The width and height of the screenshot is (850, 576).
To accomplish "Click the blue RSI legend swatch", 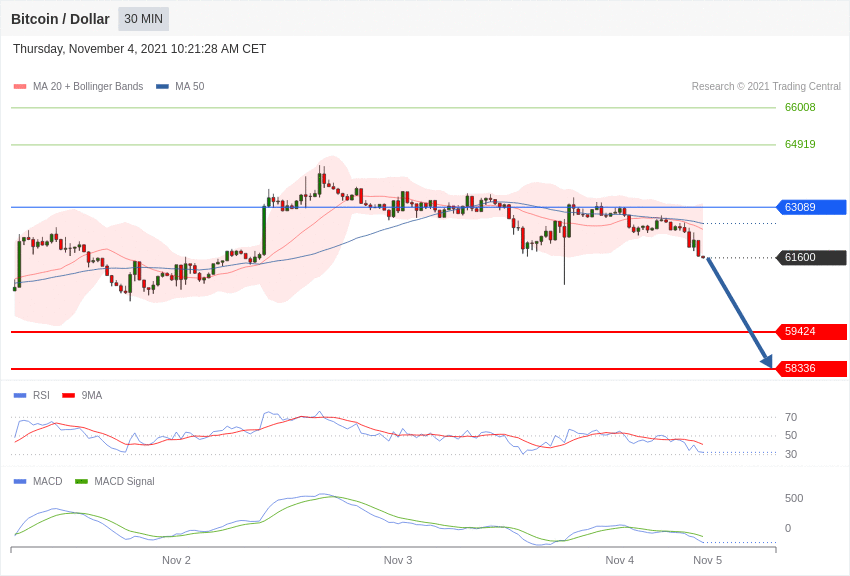I will tap(20, 396).
